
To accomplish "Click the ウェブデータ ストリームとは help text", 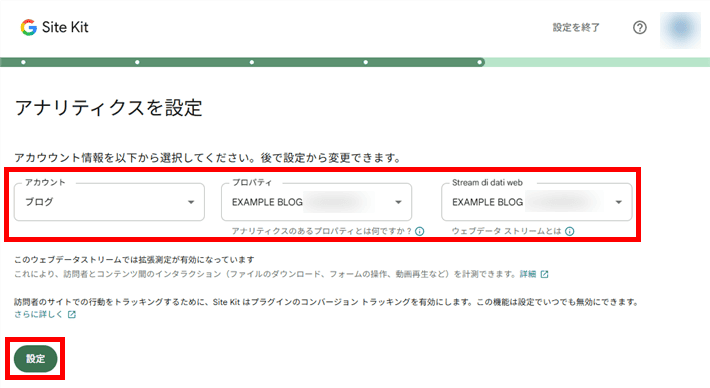I will pos(506,231).
